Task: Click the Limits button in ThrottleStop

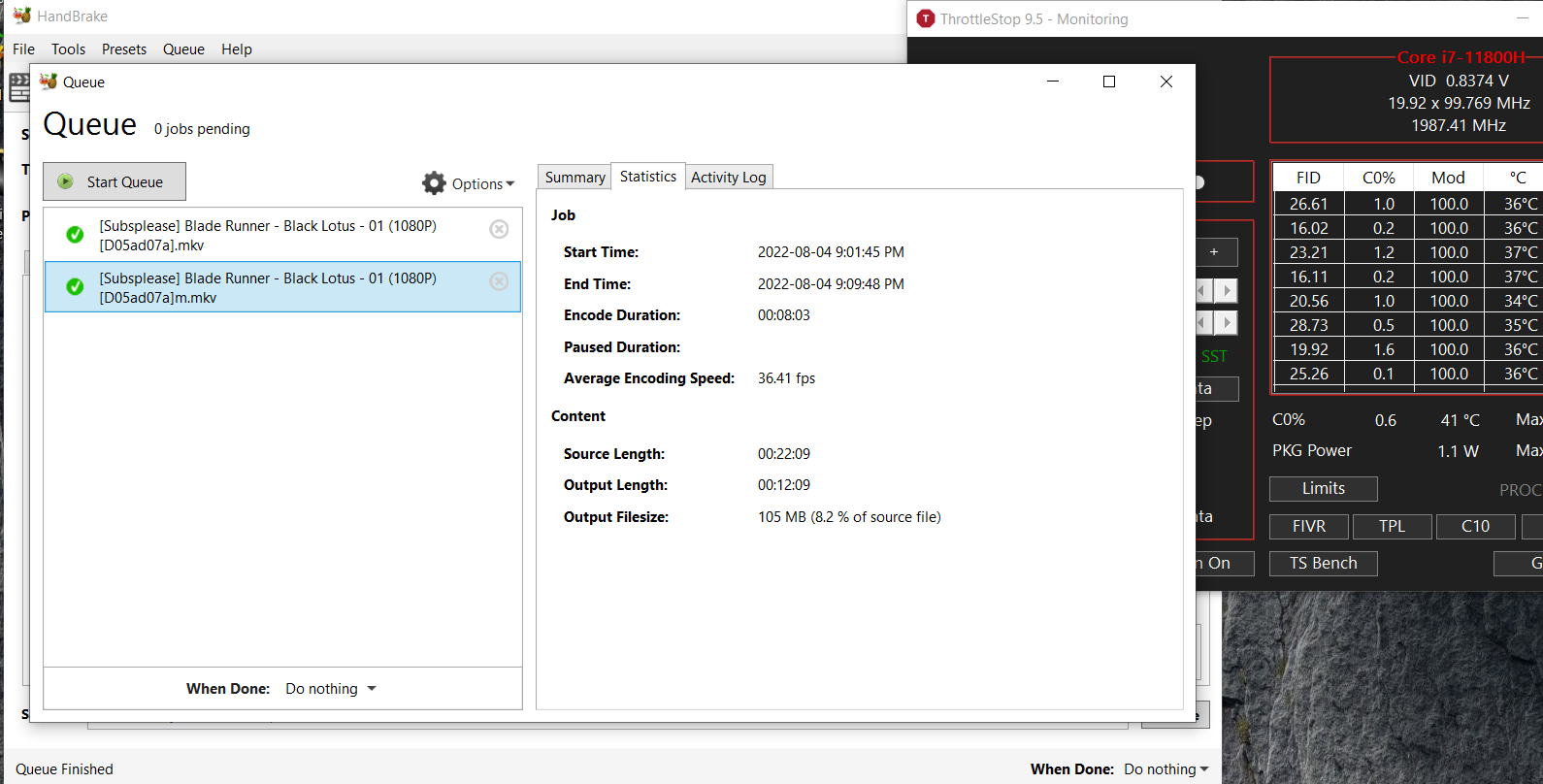Action: pyautogui.click(x=1323, y=489)
